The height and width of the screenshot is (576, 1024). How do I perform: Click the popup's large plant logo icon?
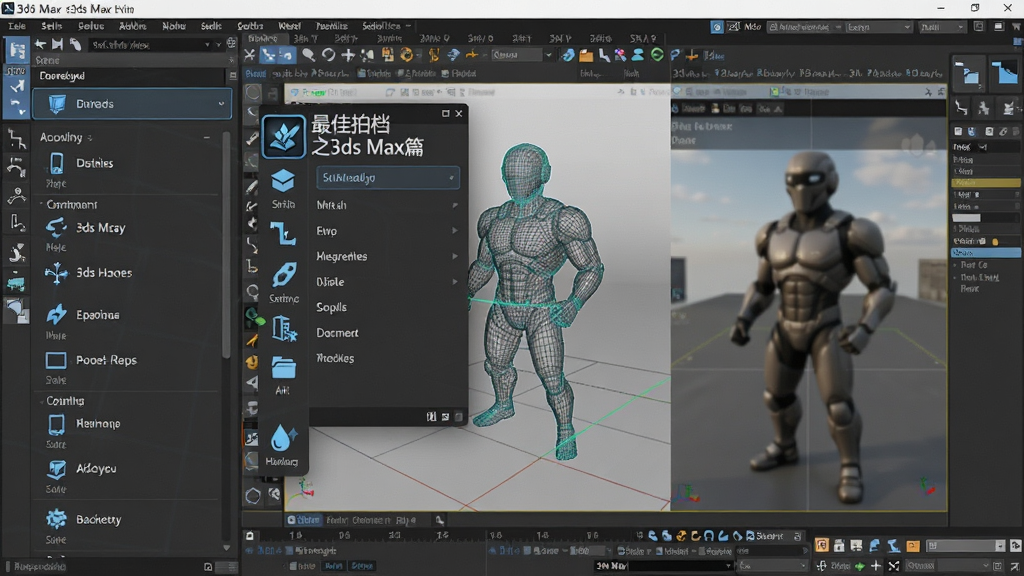coord(283,136)
